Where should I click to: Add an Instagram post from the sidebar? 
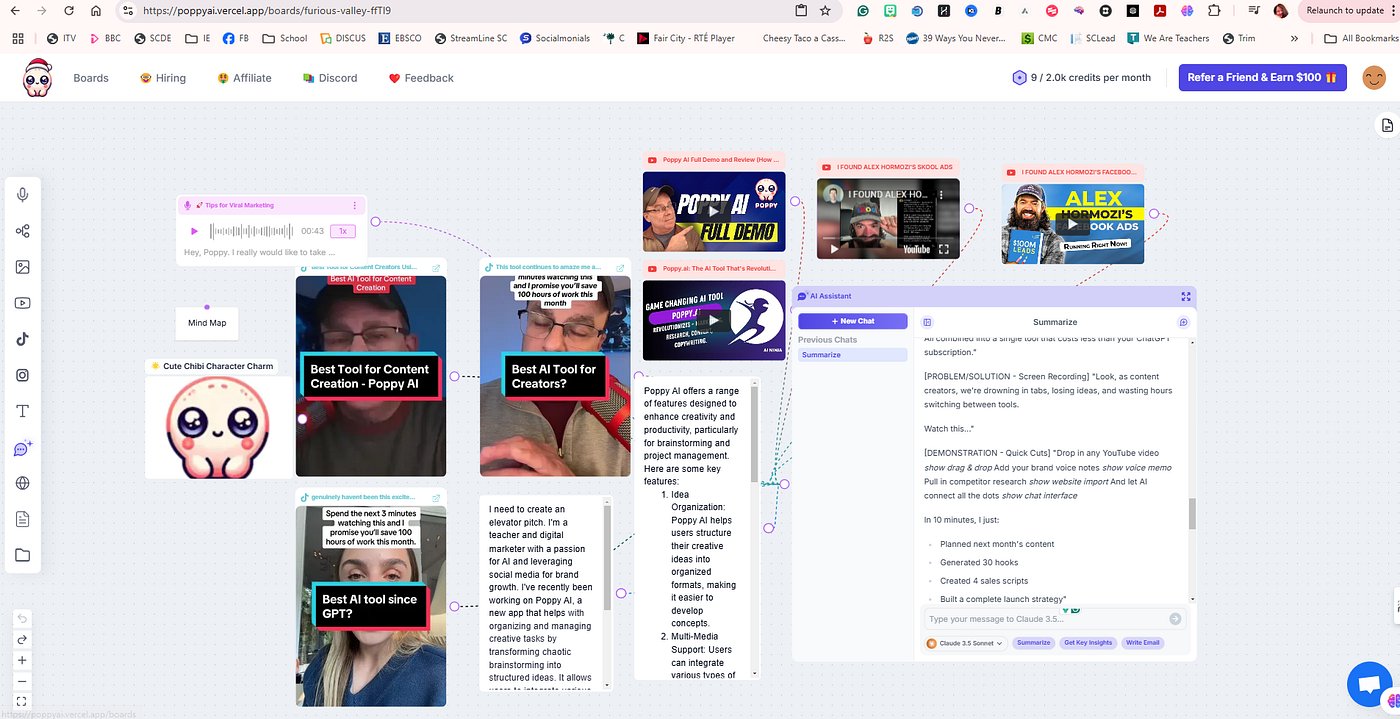pos(22,375)
